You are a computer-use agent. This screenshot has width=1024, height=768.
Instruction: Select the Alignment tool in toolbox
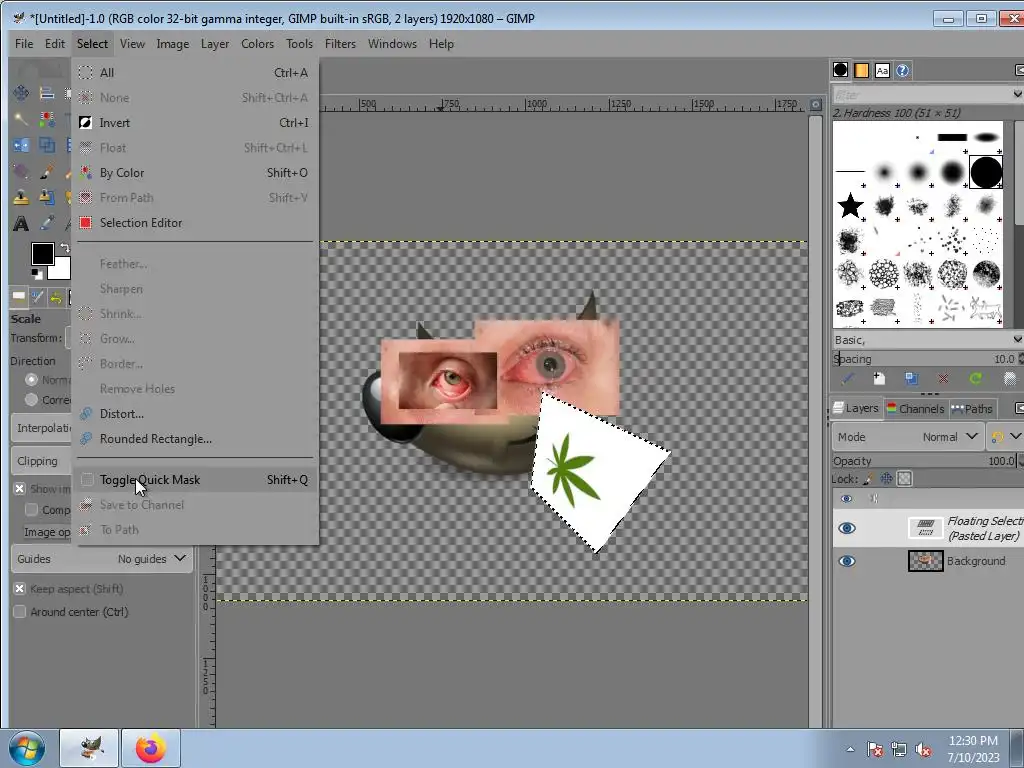46,93
